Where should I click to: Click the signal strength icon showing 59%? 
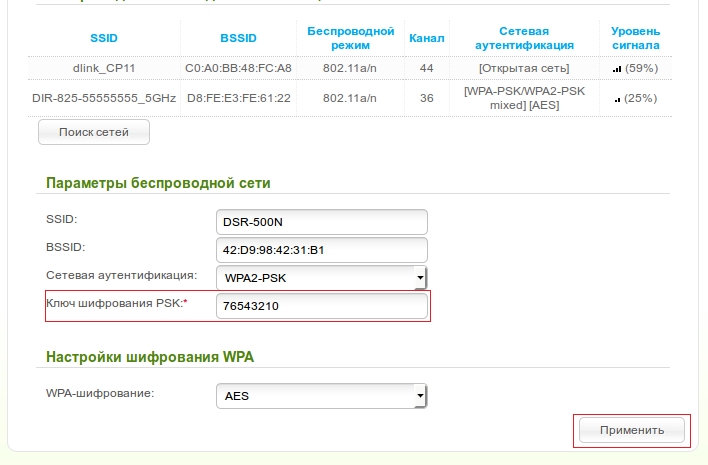616,68
